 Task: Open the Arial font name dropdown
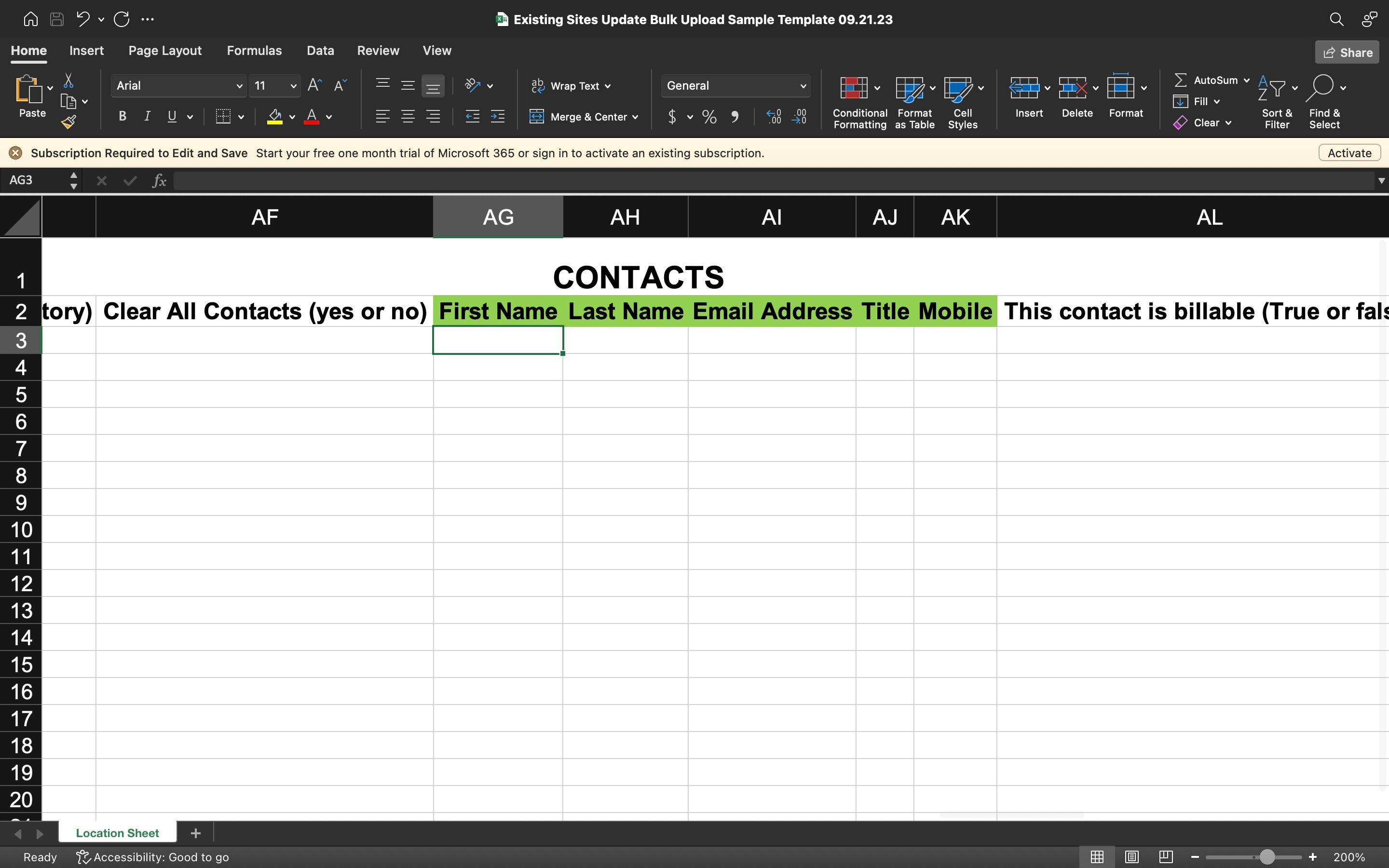[239, 86]
